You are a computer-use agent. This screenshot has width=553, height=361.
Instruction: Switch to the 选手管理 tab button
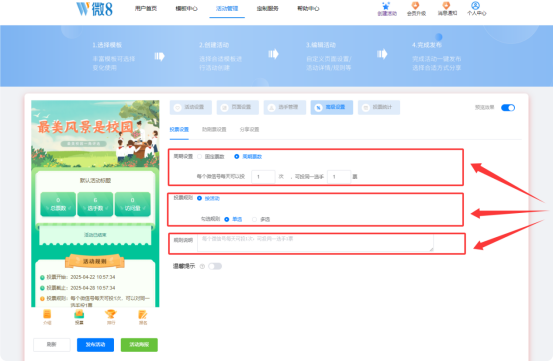(x=285, y=107)
